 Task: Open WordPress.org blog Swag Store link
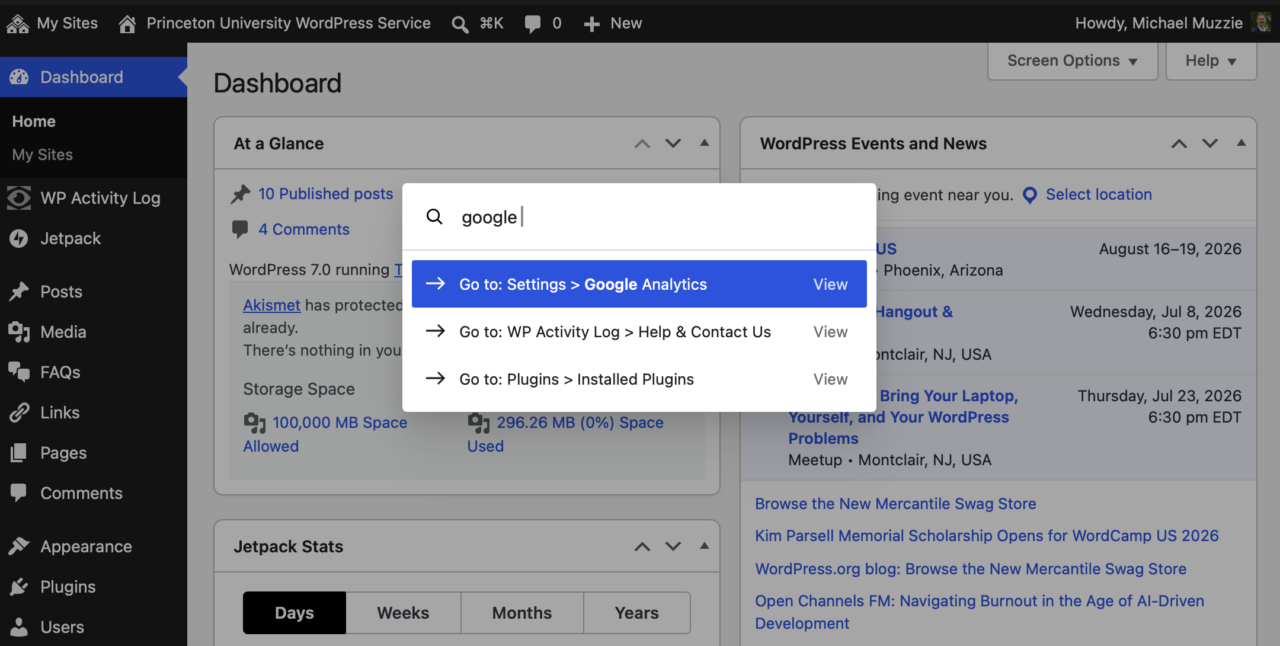(971, 569)
